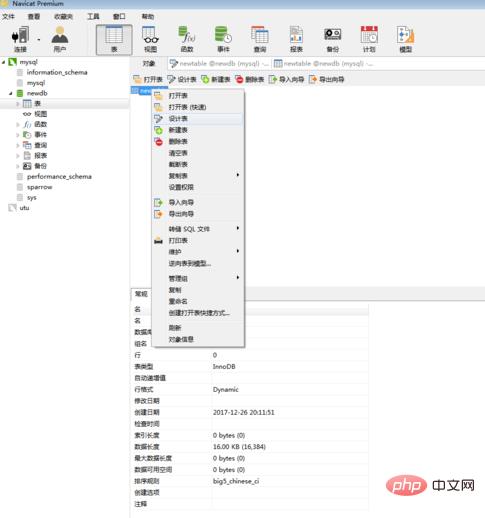This screenshot has width=485, height=518.
Task: Expand the 函数 node under newdb
Action: click(x=18, y=124)
